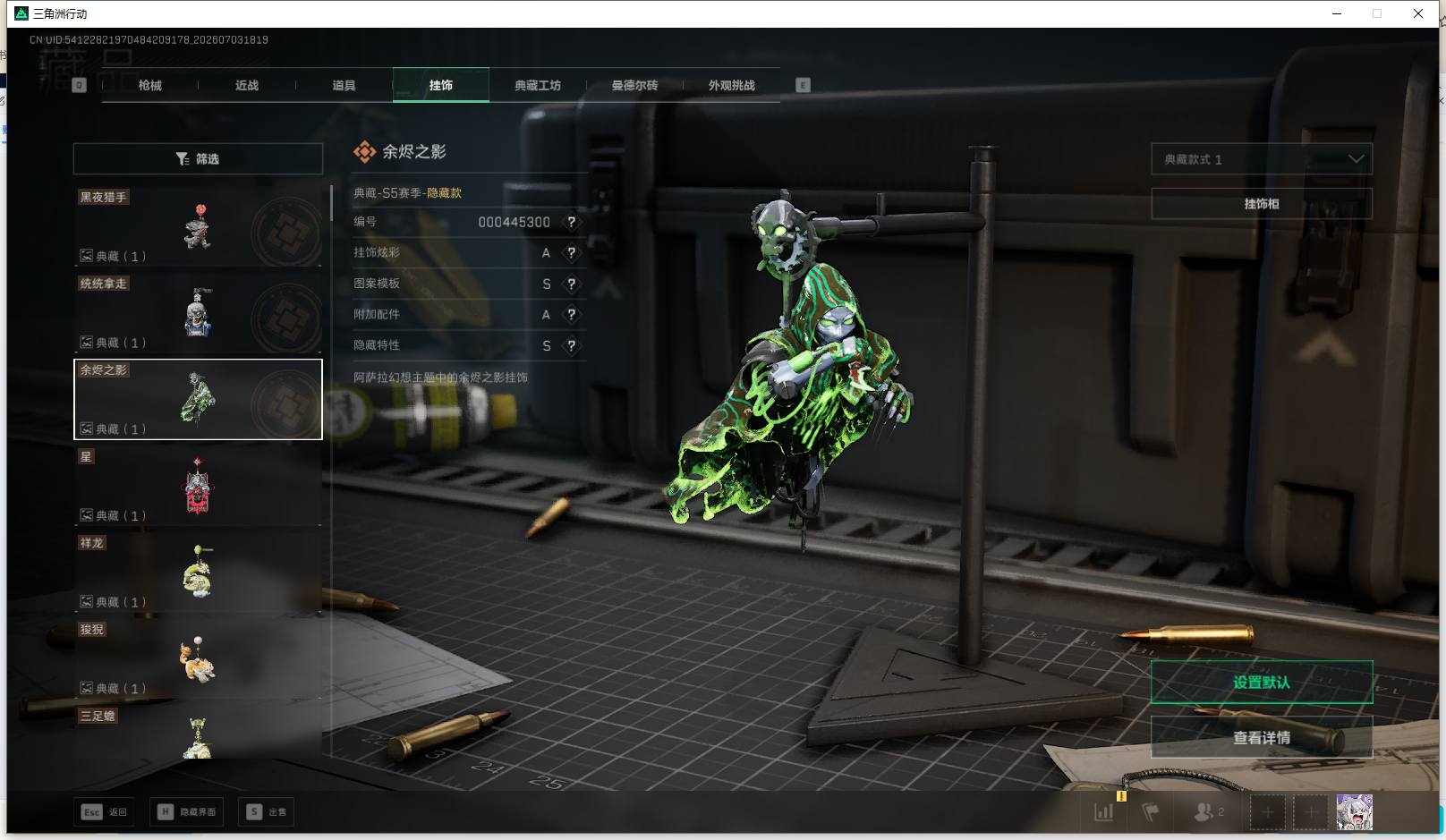Toggle 隐藏界面 to hide interface
Screen dimensions: 1446x840
tap(187, 812)
